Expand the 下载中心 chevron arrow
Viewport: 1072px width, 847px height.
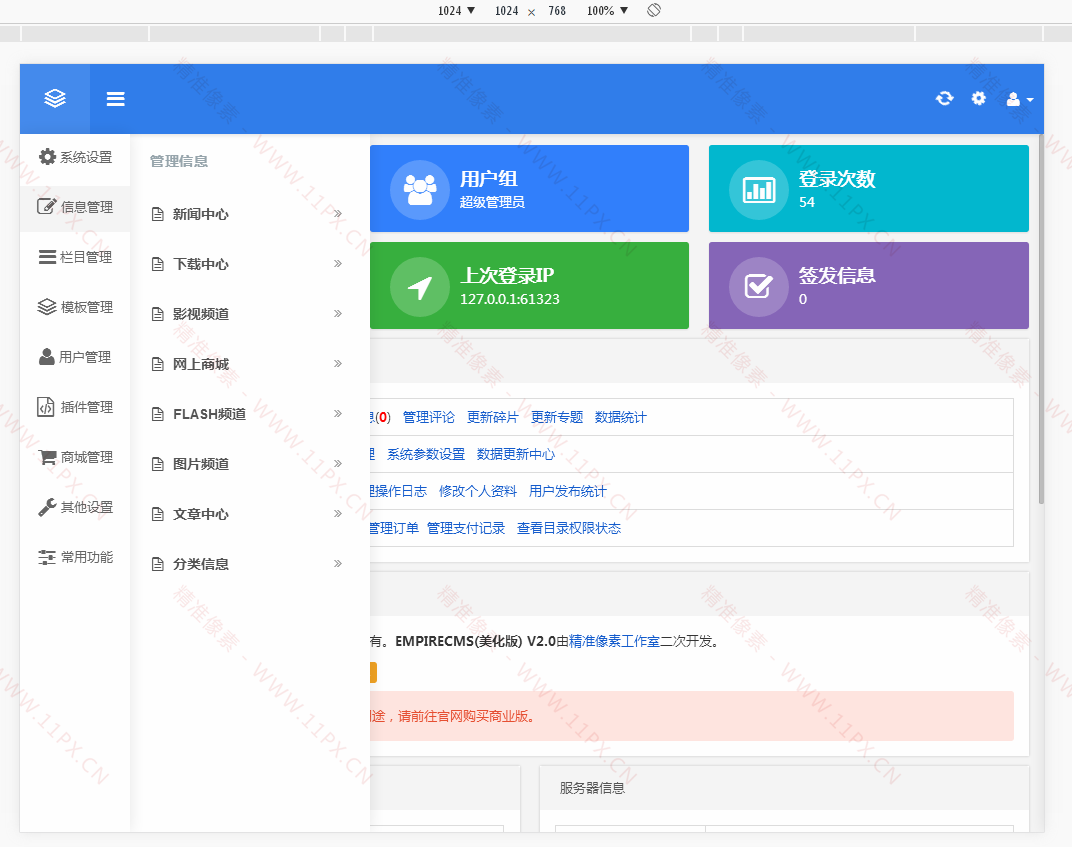tap(338, 263)
